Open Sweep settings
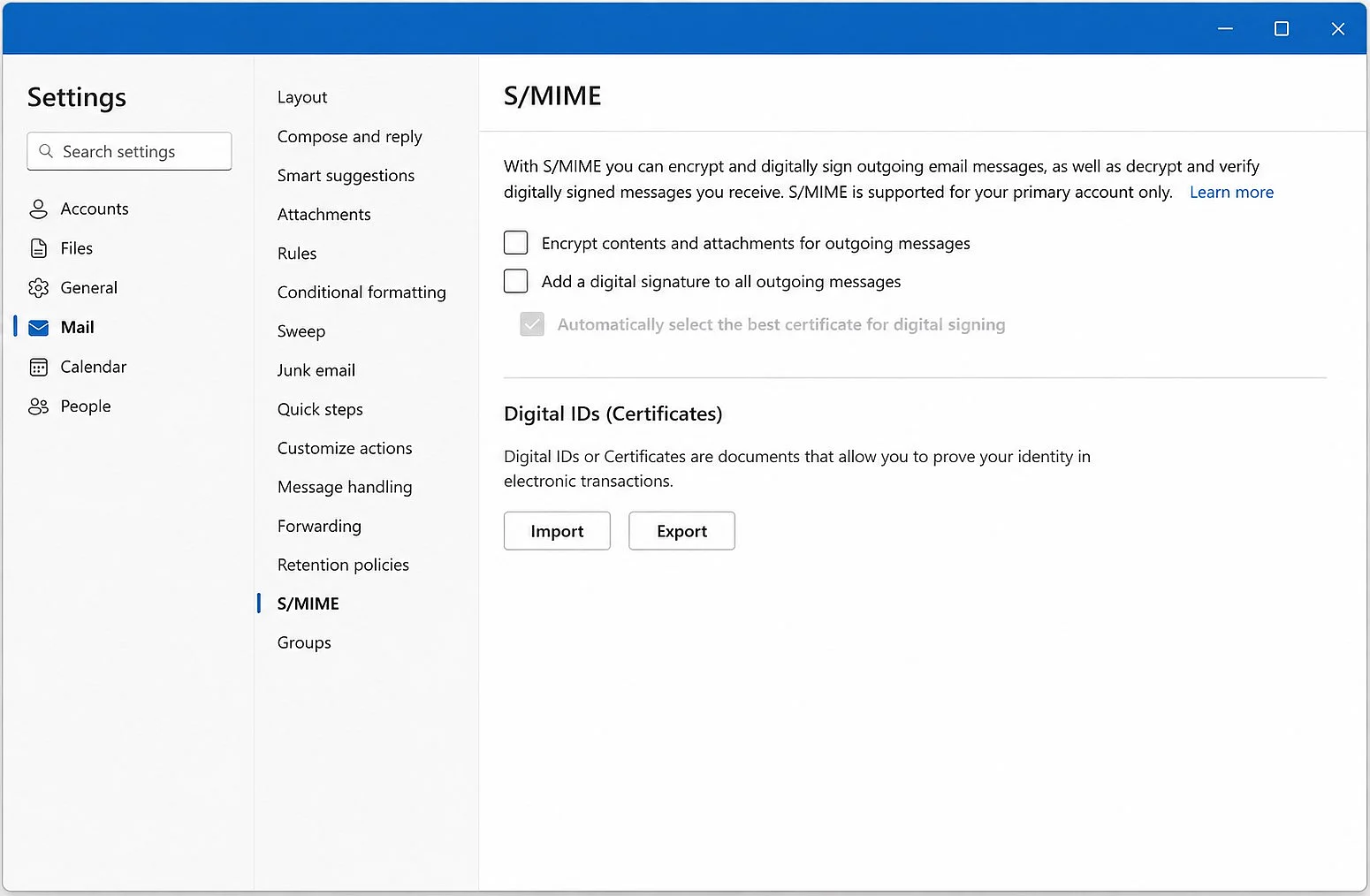This screenshot has height=896, width=1370. point(301,331)
